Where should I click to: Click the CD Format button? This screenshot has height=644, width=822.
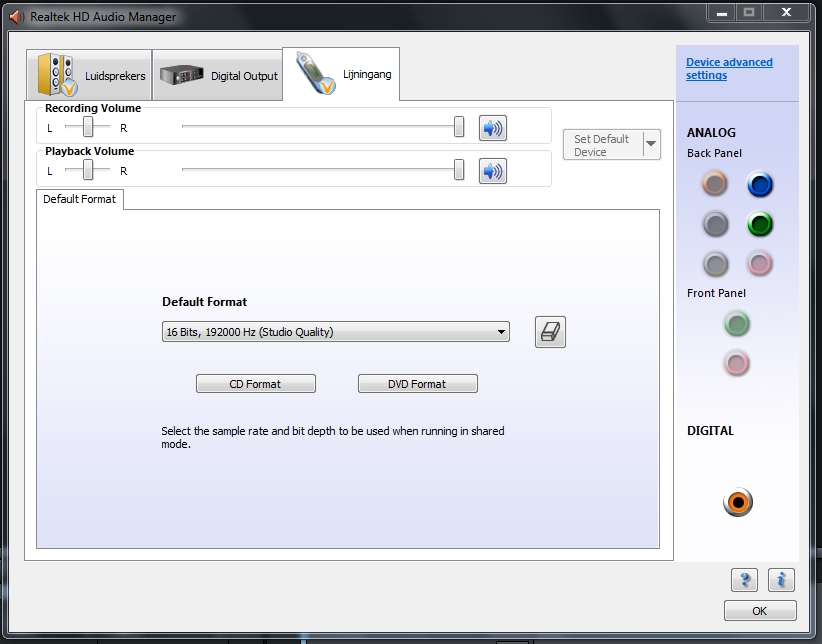point(256,384)
